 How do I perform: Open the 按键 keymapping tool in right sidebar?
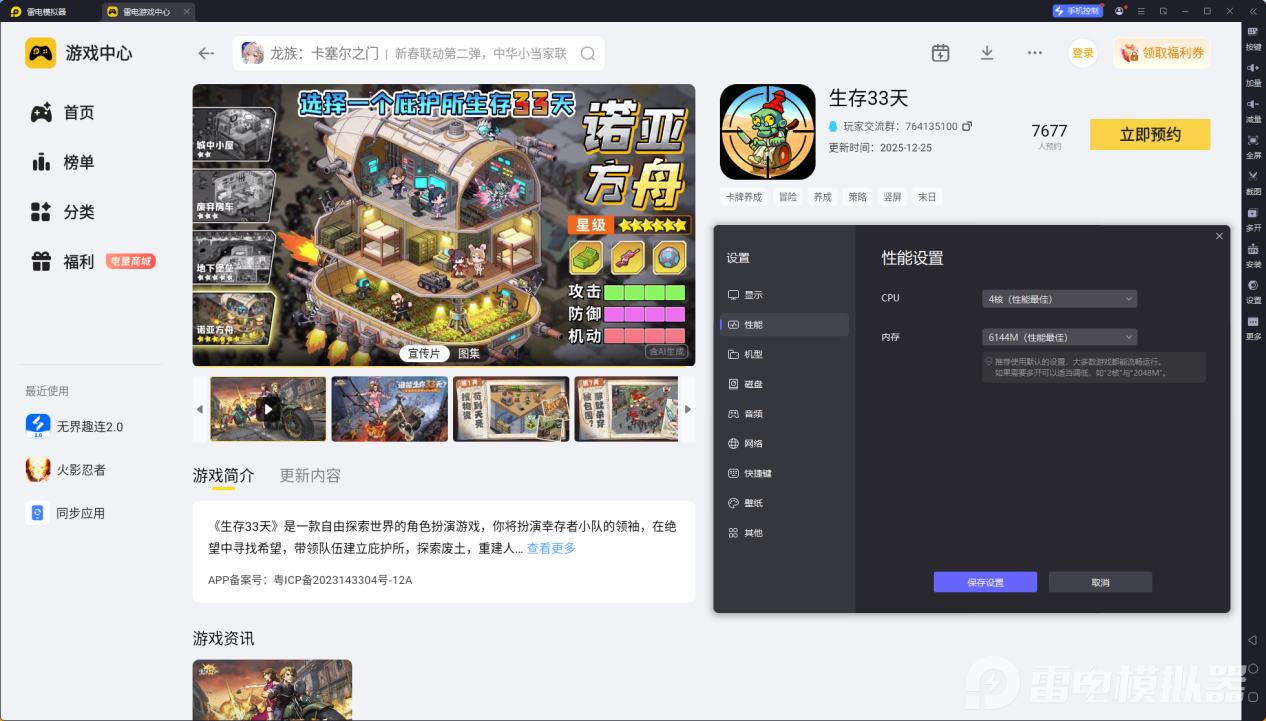coord(1253,37)
